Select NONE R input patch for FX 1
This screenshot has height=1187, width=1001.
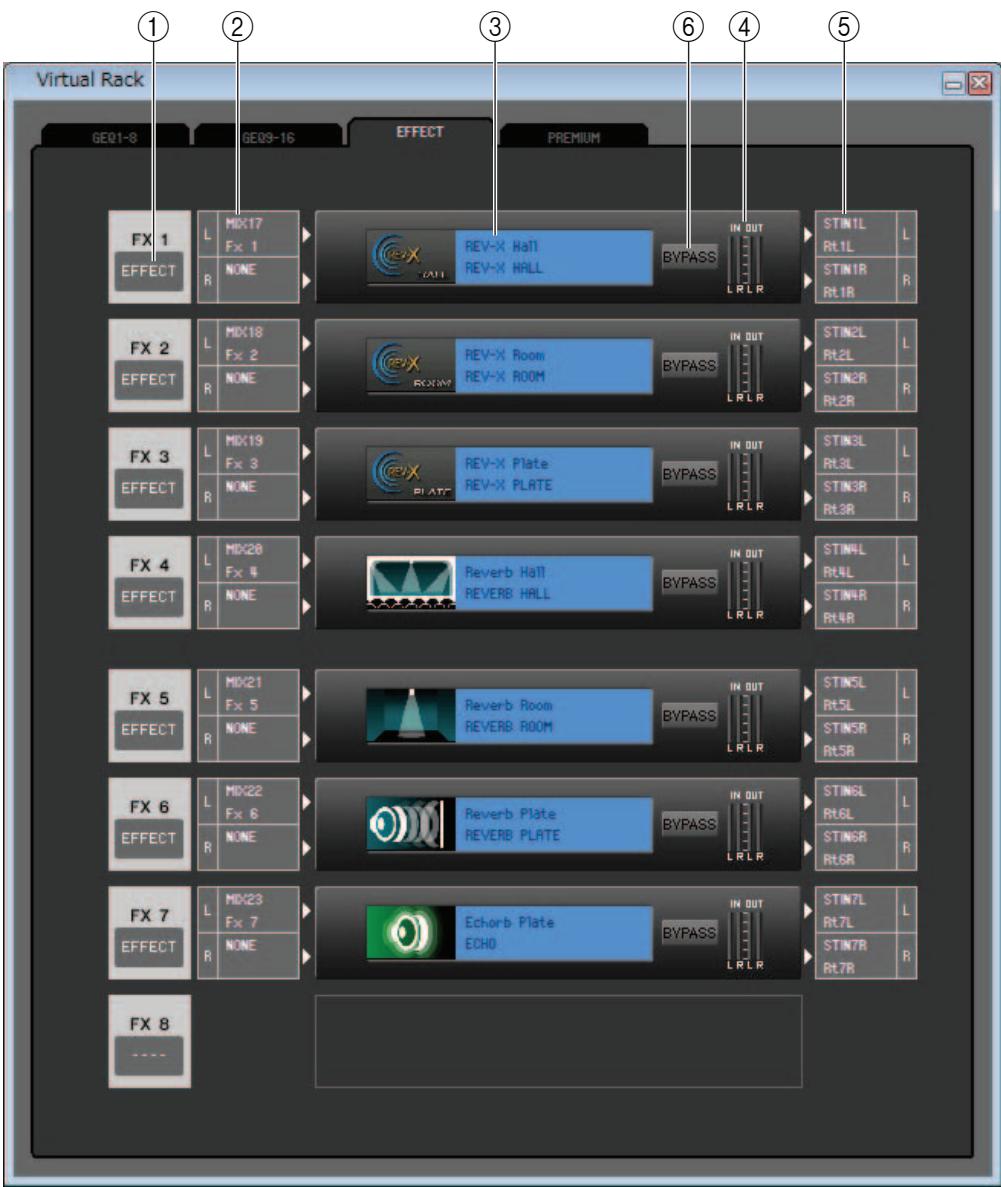pyautogui.click(x=258, y=280)
